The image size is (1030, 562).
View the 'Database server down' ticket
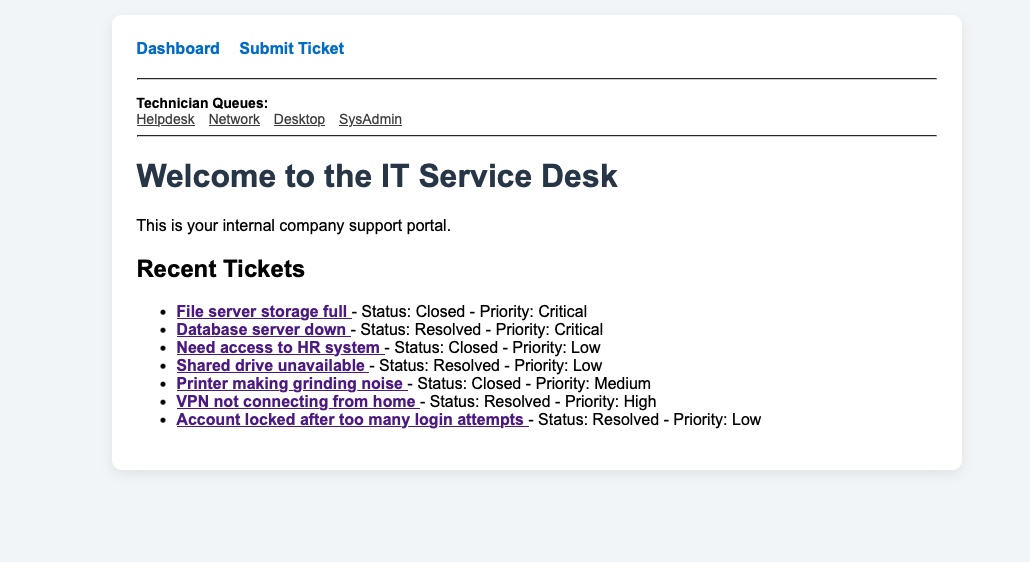click(x=261, y=330)
